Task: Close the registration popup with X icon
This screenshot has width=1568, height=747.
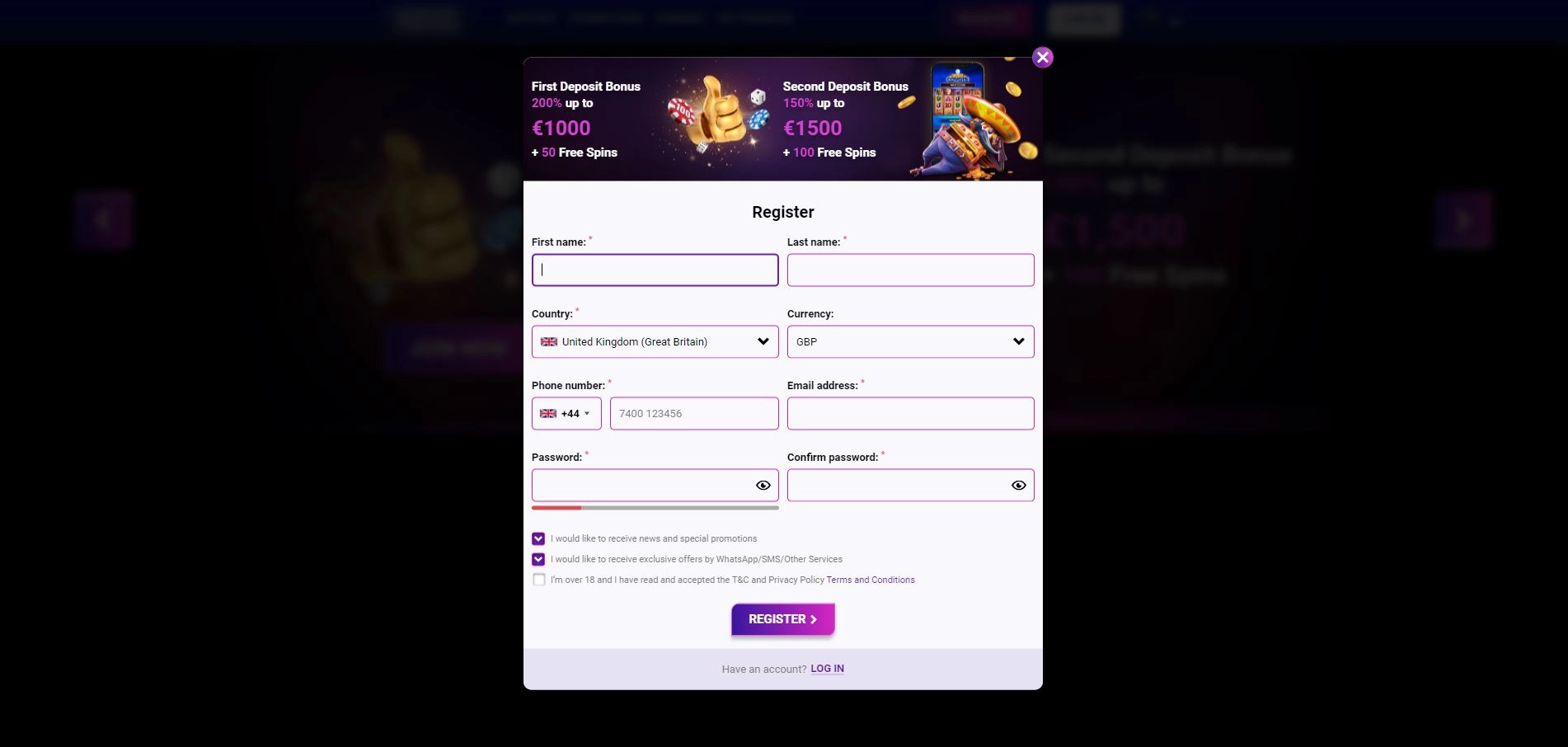Action: coord(1043,57)
